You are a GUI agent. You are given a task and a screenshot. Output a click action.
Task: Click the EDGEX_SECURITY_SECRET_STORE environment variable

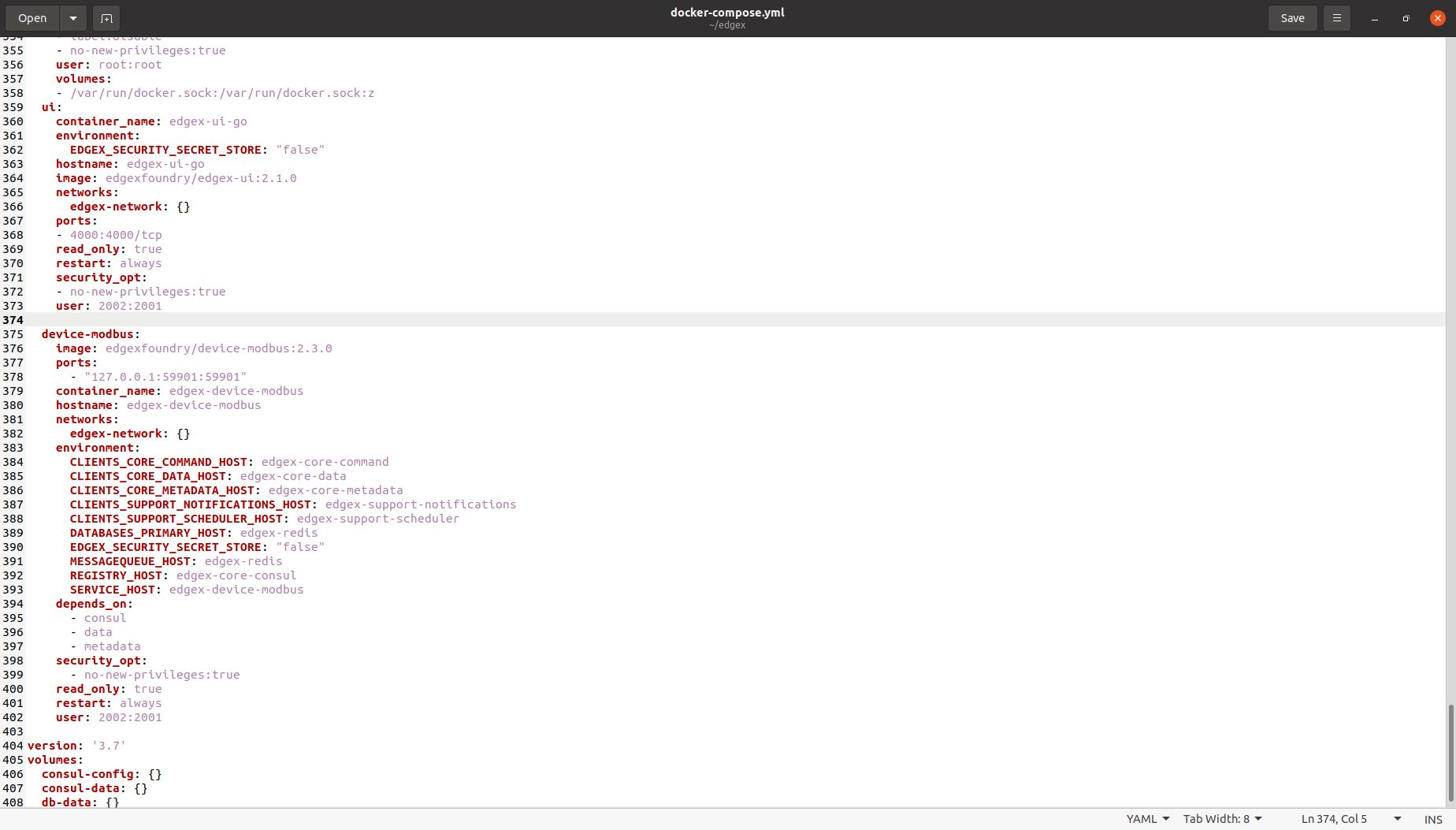165,150
